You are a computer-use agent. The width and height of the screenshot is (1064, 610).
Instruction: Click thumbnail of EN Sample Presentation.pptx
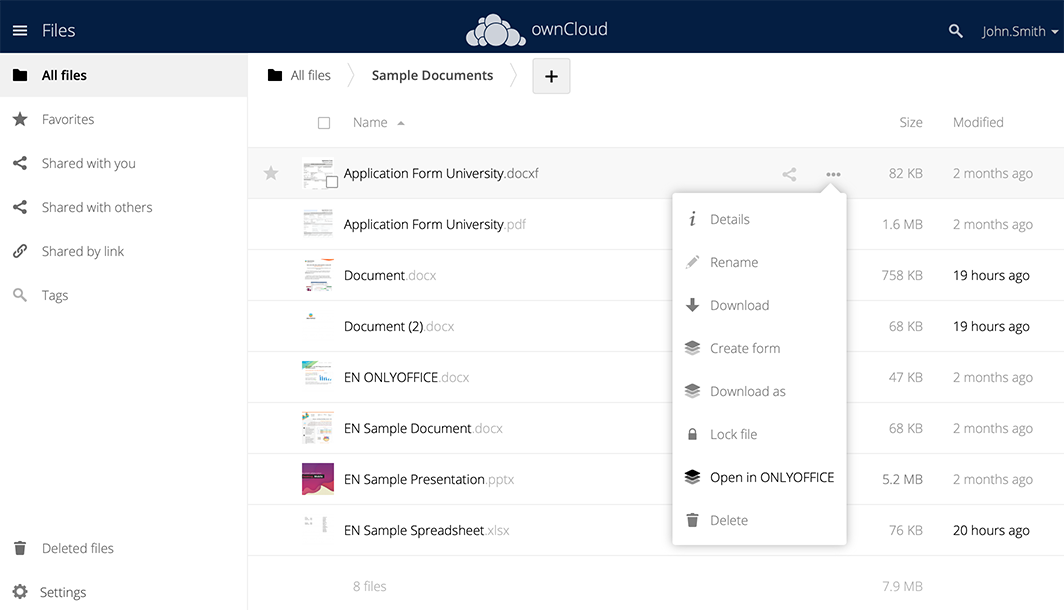pyautogui.click(x=318, y=479)
